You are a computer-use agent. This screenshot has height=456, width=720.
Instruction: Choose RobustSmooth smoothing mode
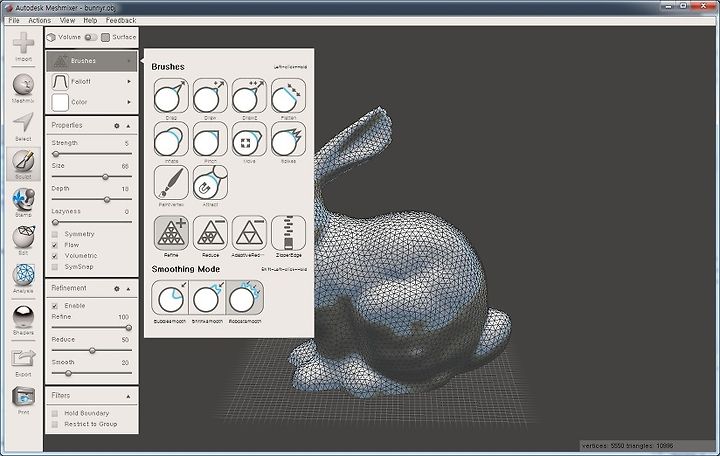pyautogui.click(x=244, y=298)
